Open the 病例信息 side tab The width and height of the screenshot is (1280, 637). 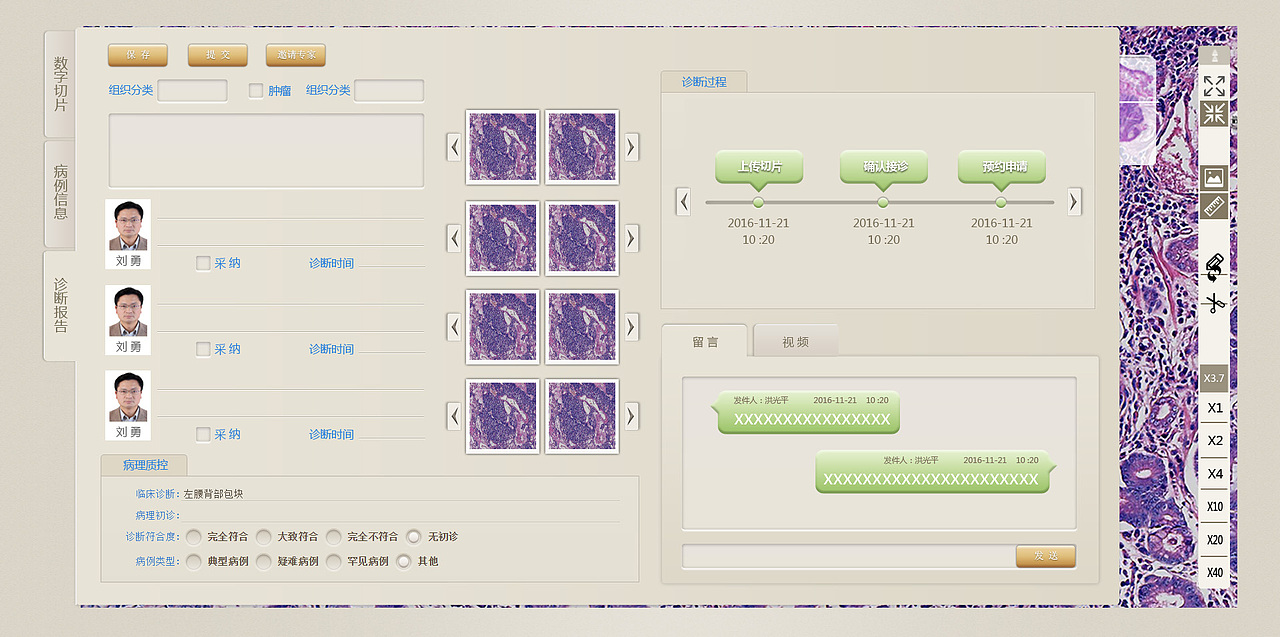[x=60, y=193]
